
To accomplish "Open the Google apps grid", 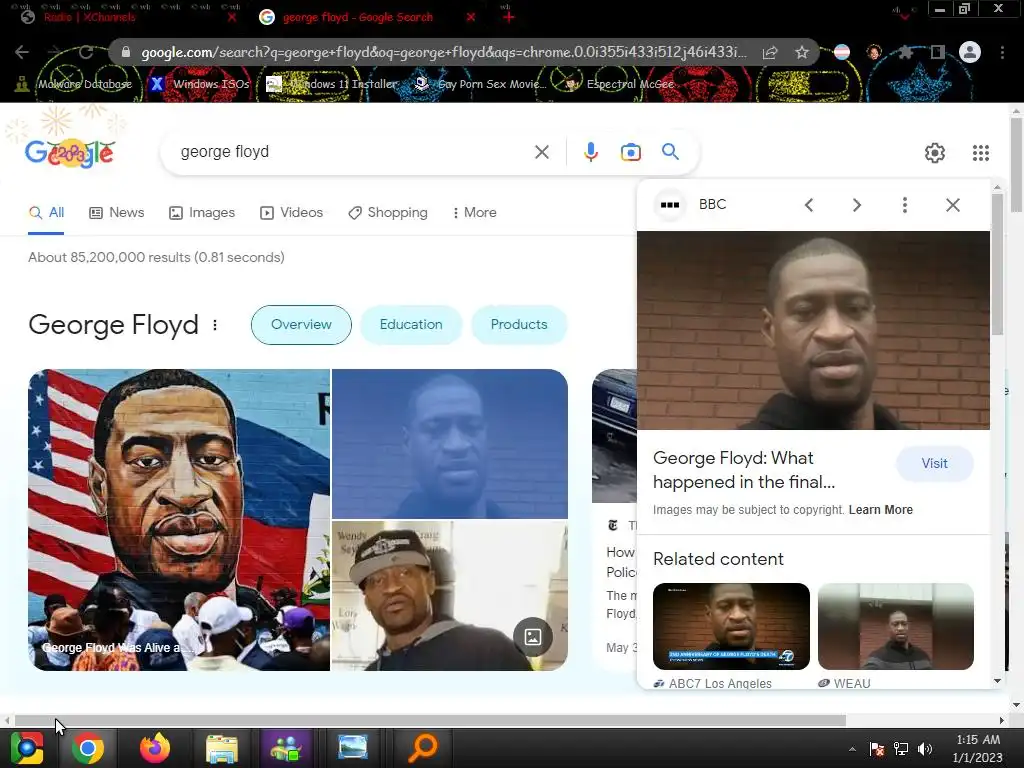I will pos(981,153).
